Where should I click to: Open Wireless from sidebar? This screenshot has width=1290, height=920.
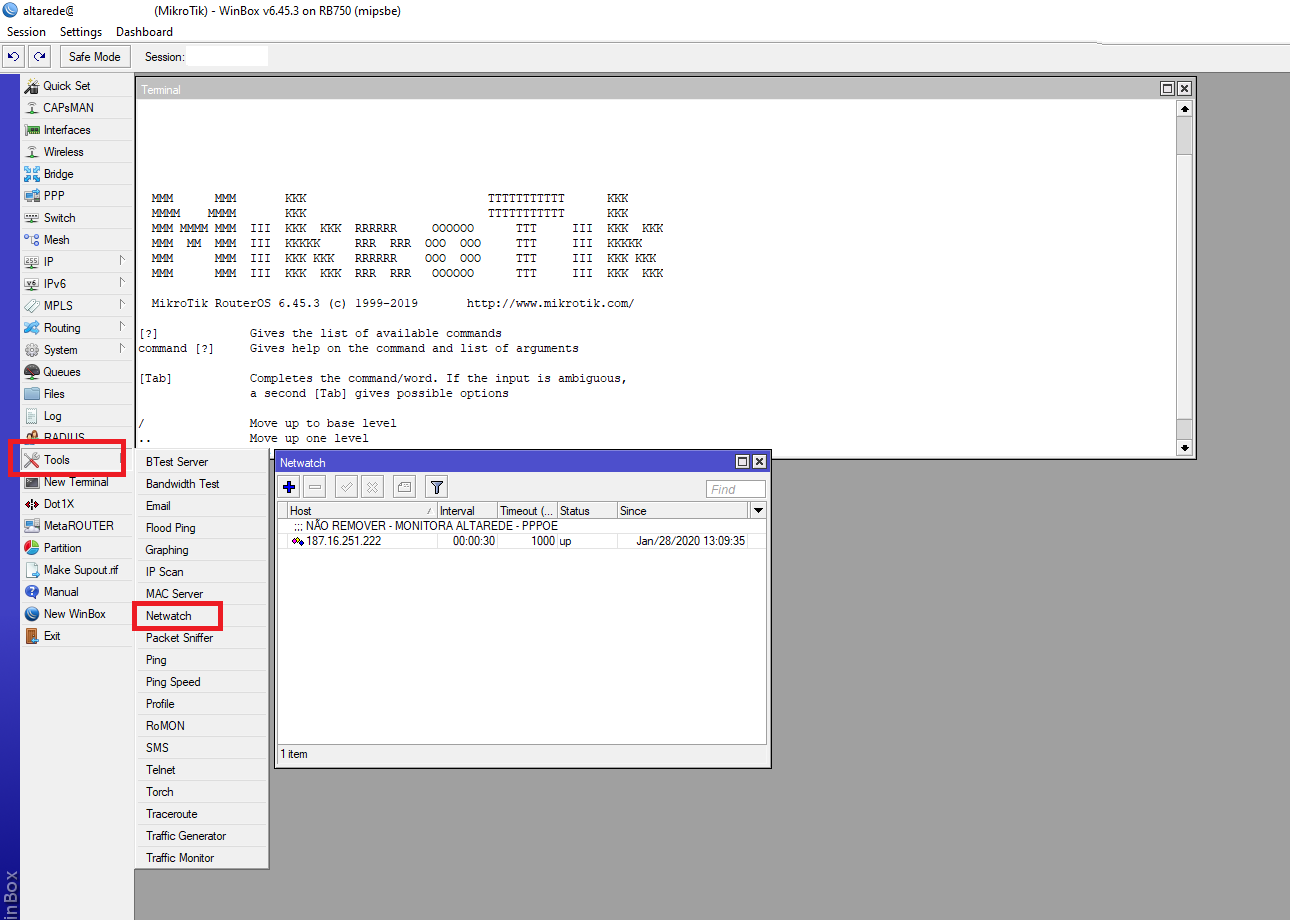(x=77, y=152)
